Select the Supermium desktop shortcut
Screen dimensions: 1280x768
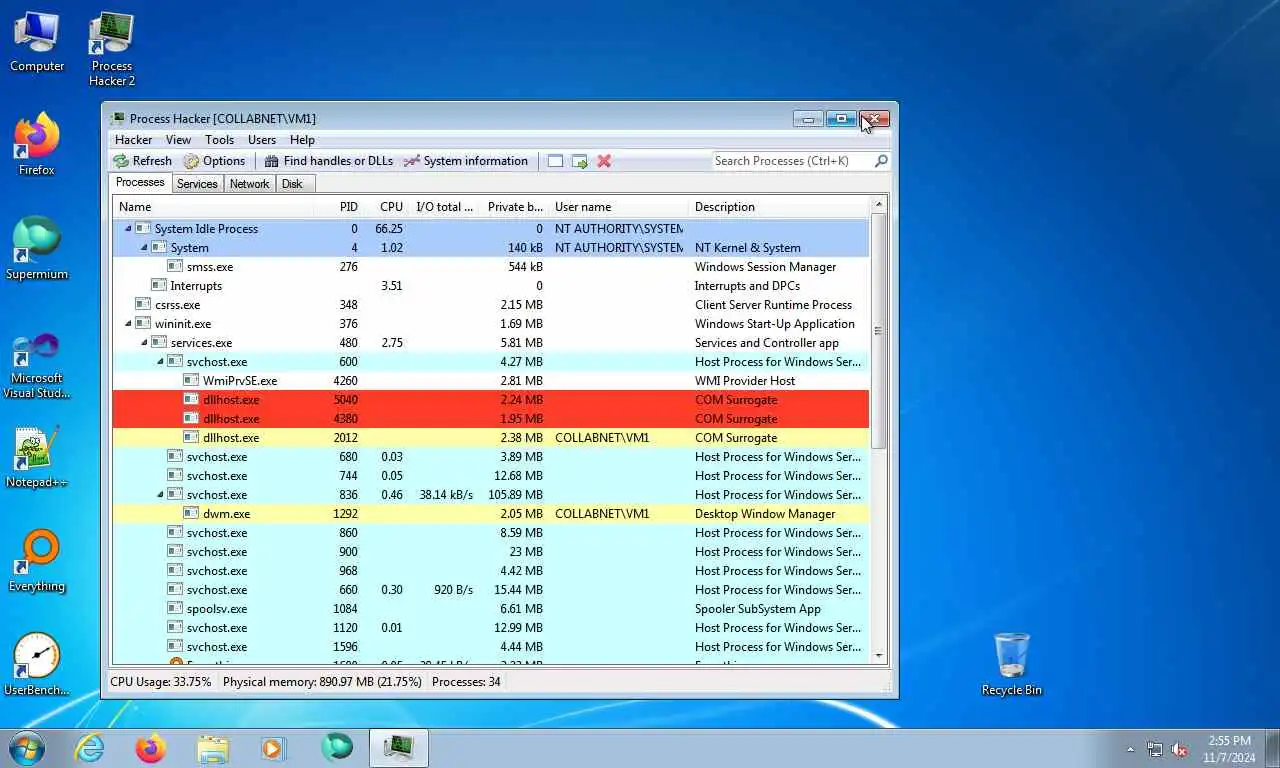(x=37, y=249)
